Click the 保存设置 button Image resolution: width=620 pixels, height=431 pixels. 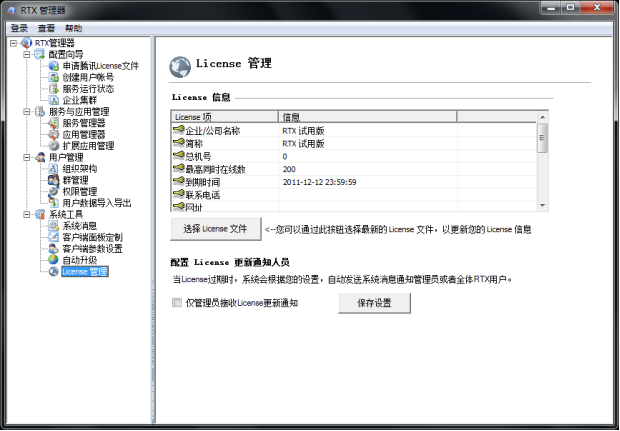pos(374,303)
